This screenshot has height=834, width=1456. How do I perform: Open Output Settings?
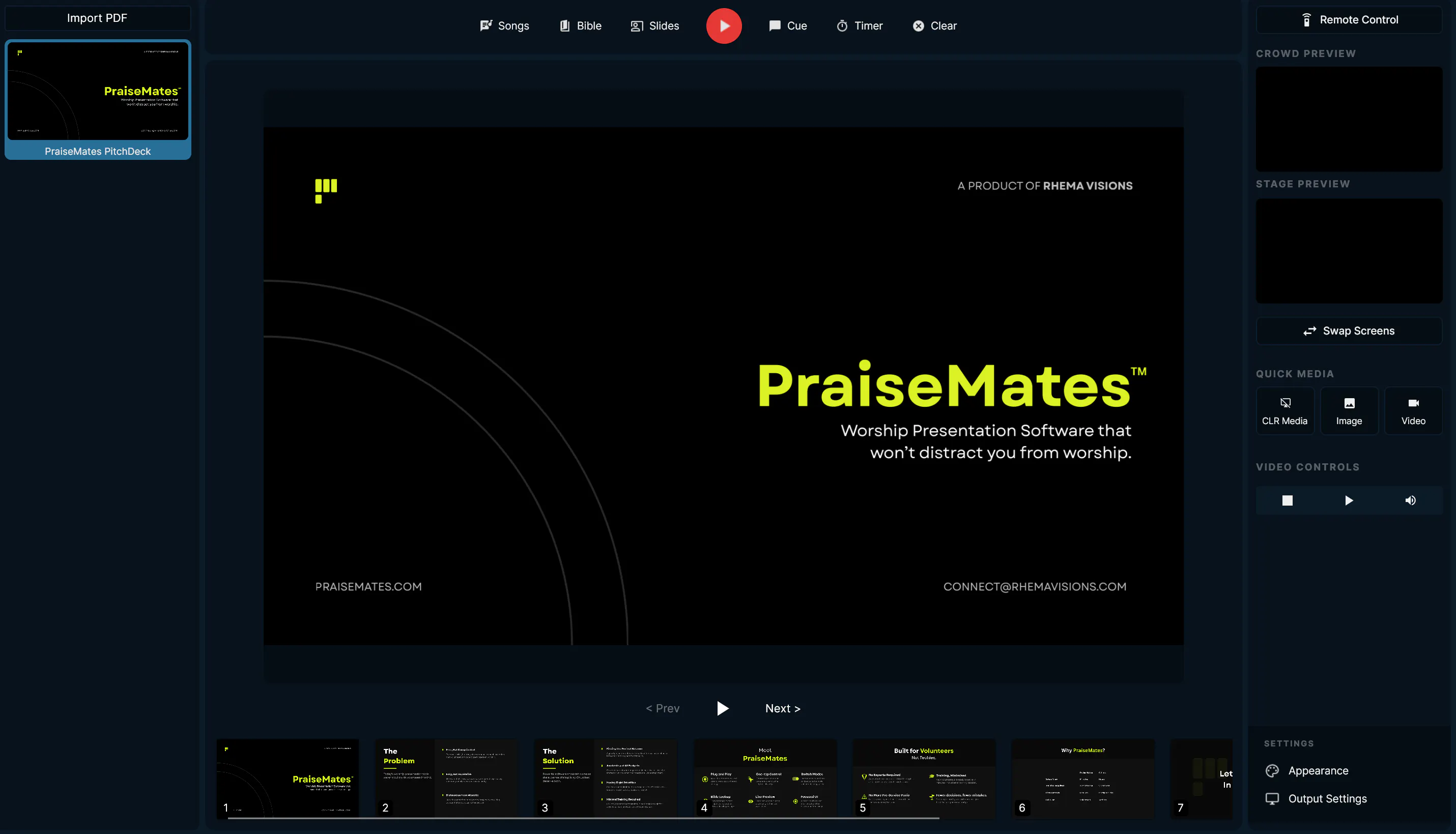coord(1316,798)
